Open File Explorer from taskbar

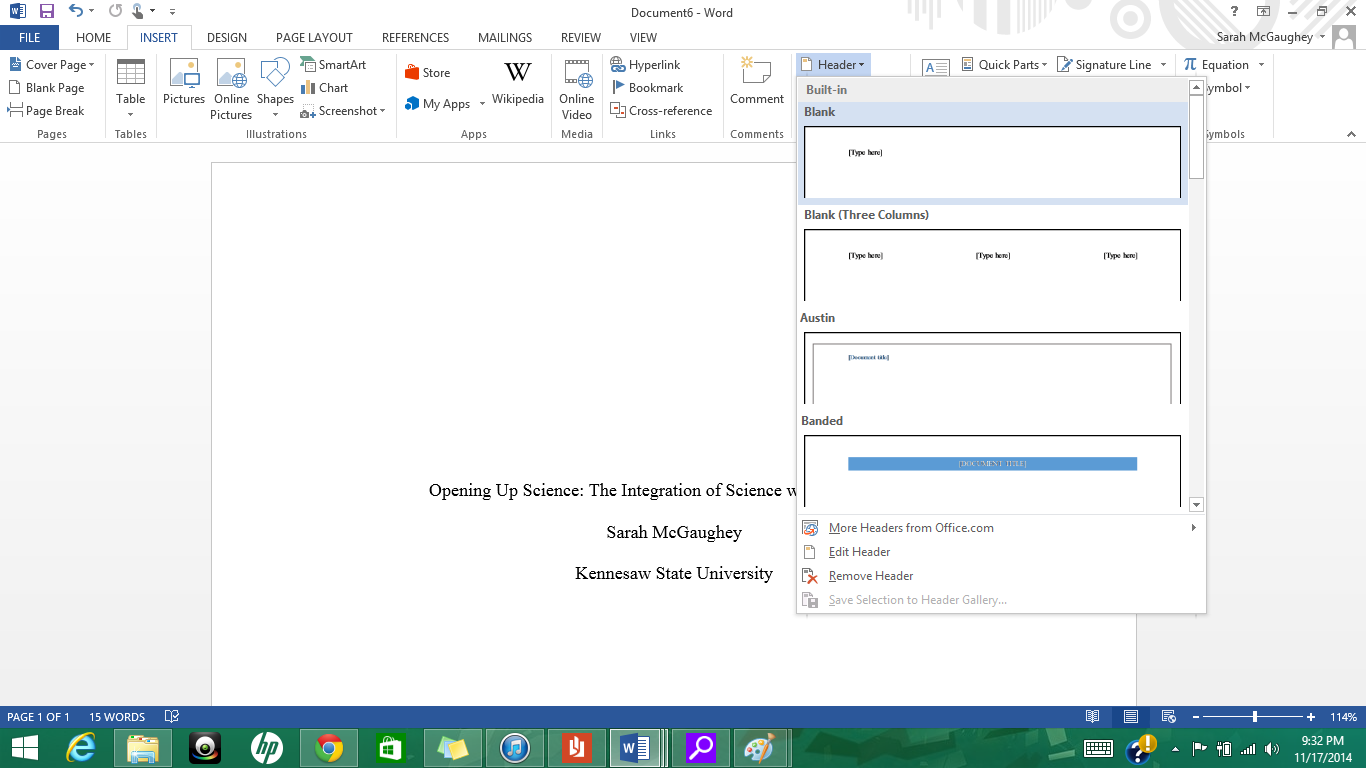(143, 748)
